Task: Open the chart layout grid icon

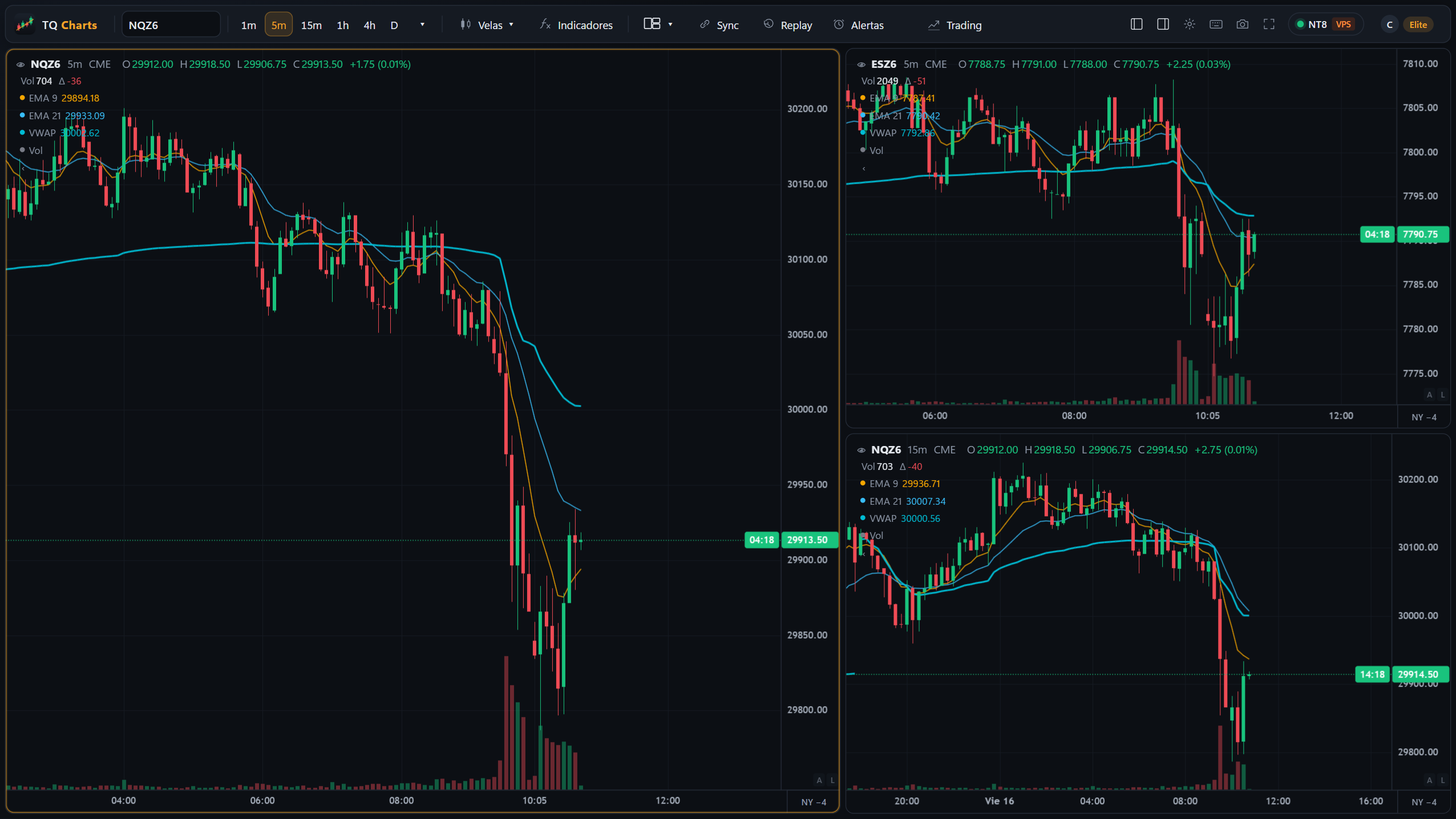Action: 652,24
